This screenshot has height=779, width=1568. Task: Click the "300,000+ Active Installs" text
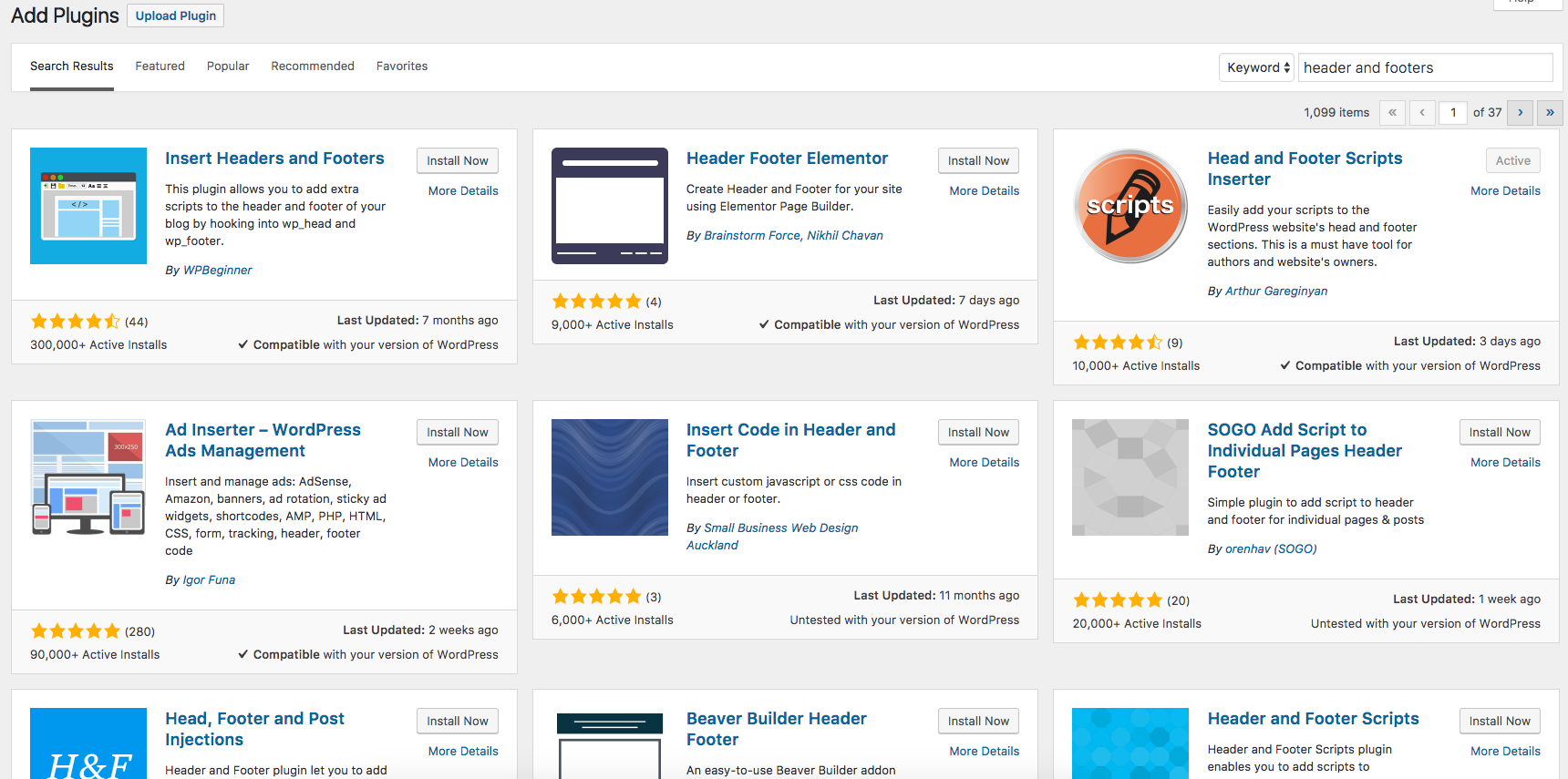point(98,345)
